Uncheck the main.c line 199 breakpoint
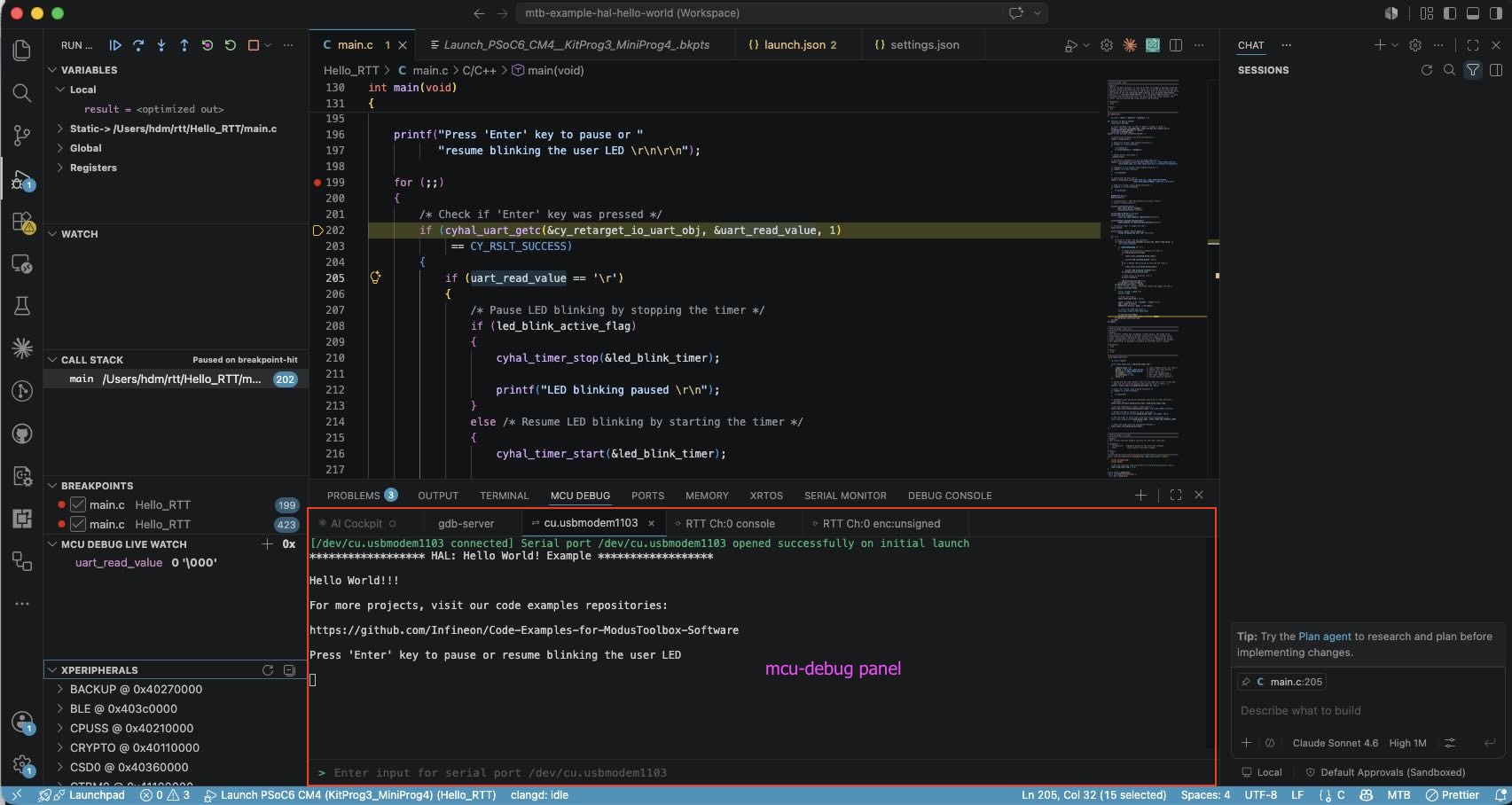The image size is (1512, 805). click(78, 505)
